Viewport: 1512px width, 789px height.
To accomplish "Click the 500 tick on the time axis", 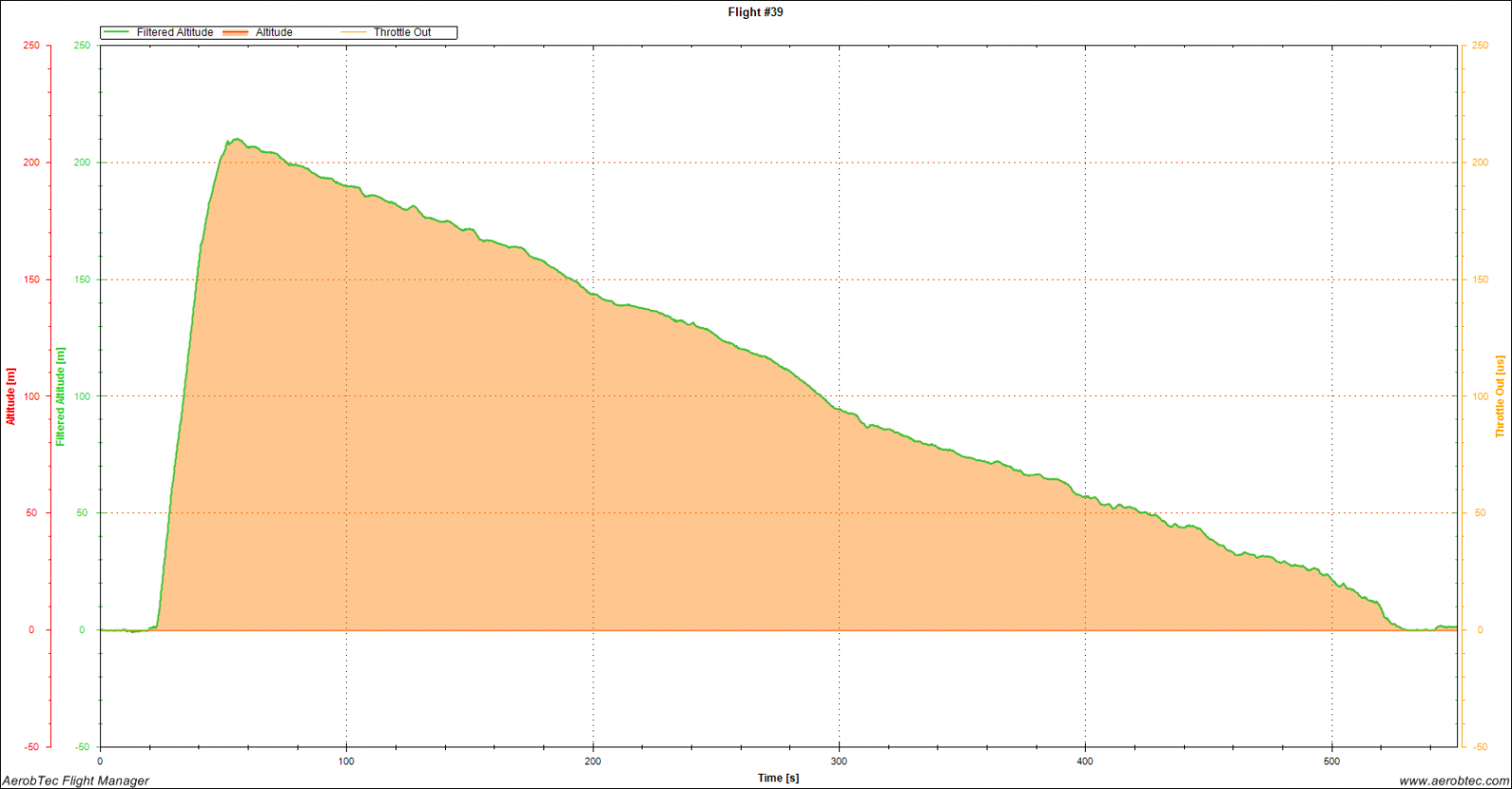I will (1332, 761).
